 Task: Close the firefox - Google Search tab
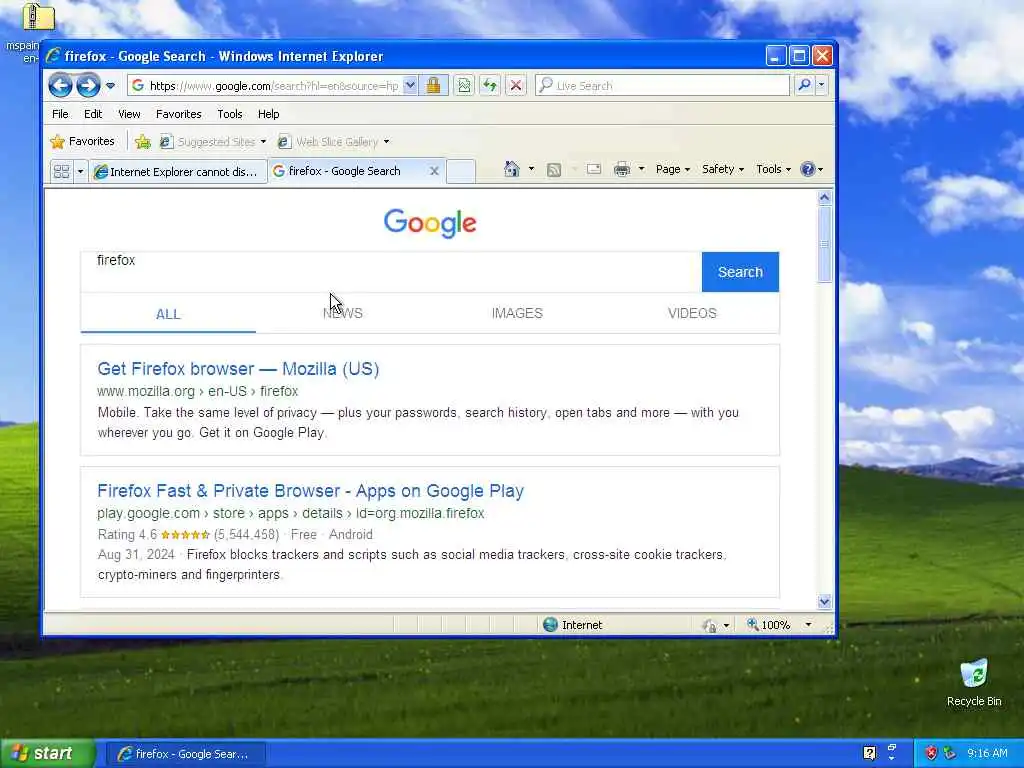tap(434, 171)
